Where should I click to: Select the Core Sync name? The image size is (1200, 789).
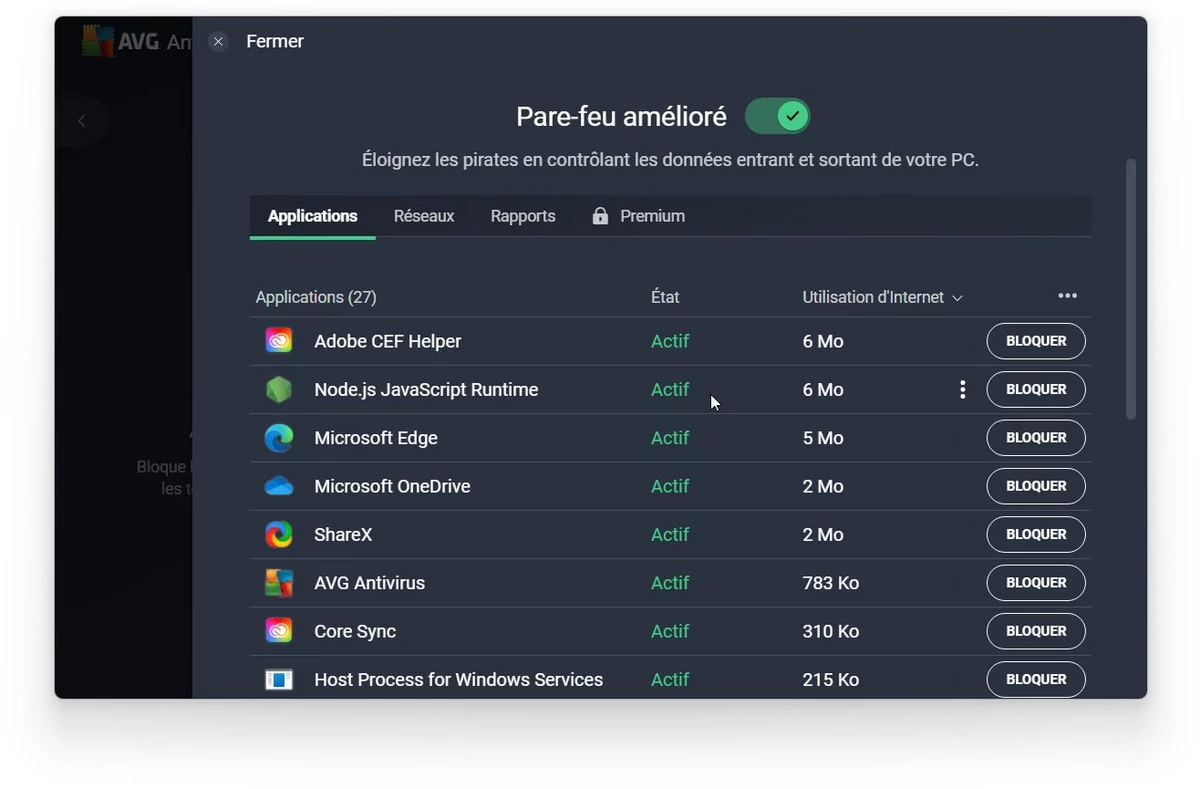click(355, 631)
